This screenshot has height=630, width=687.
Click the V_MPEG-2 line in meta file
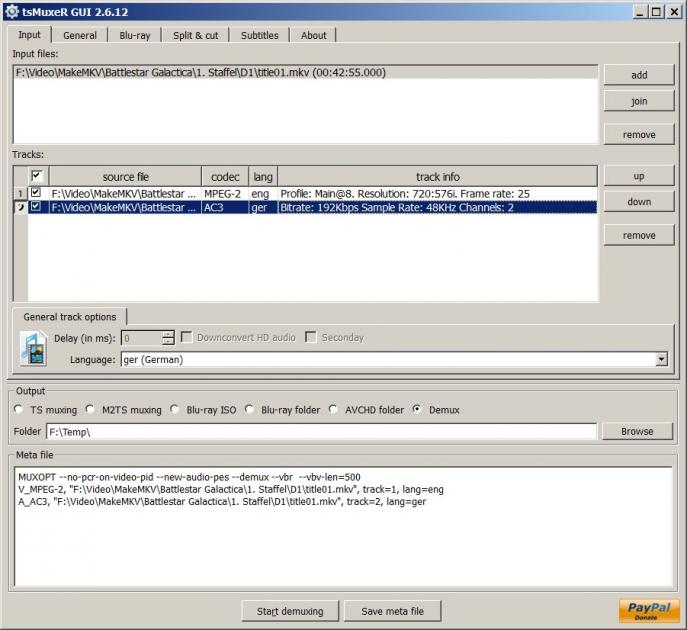[231, 489]
